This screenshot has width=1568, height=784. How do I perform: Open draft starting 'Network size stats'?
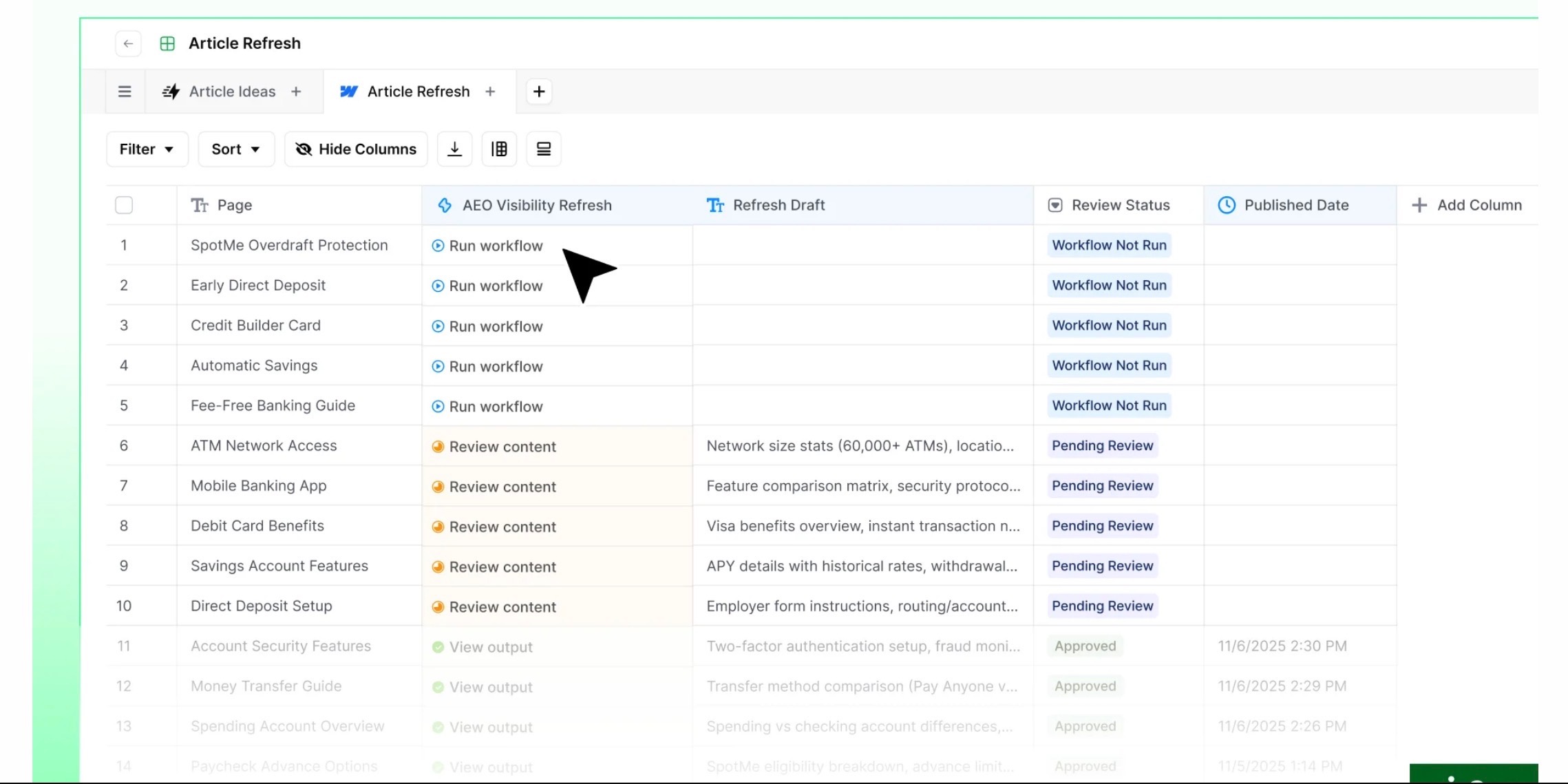point(860,445)
